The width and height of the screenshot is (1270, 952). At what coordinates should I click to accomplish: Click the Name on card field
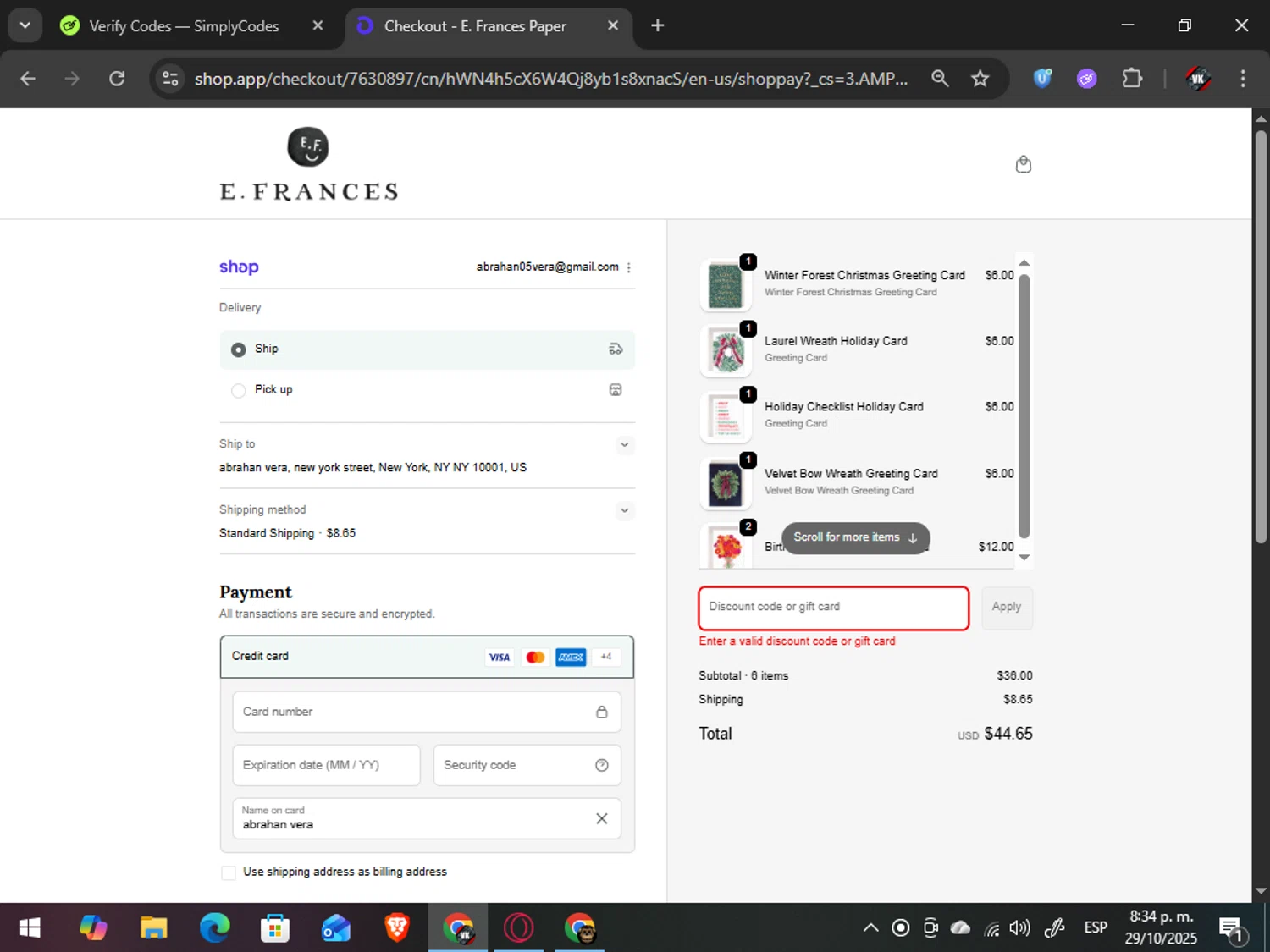427,818
